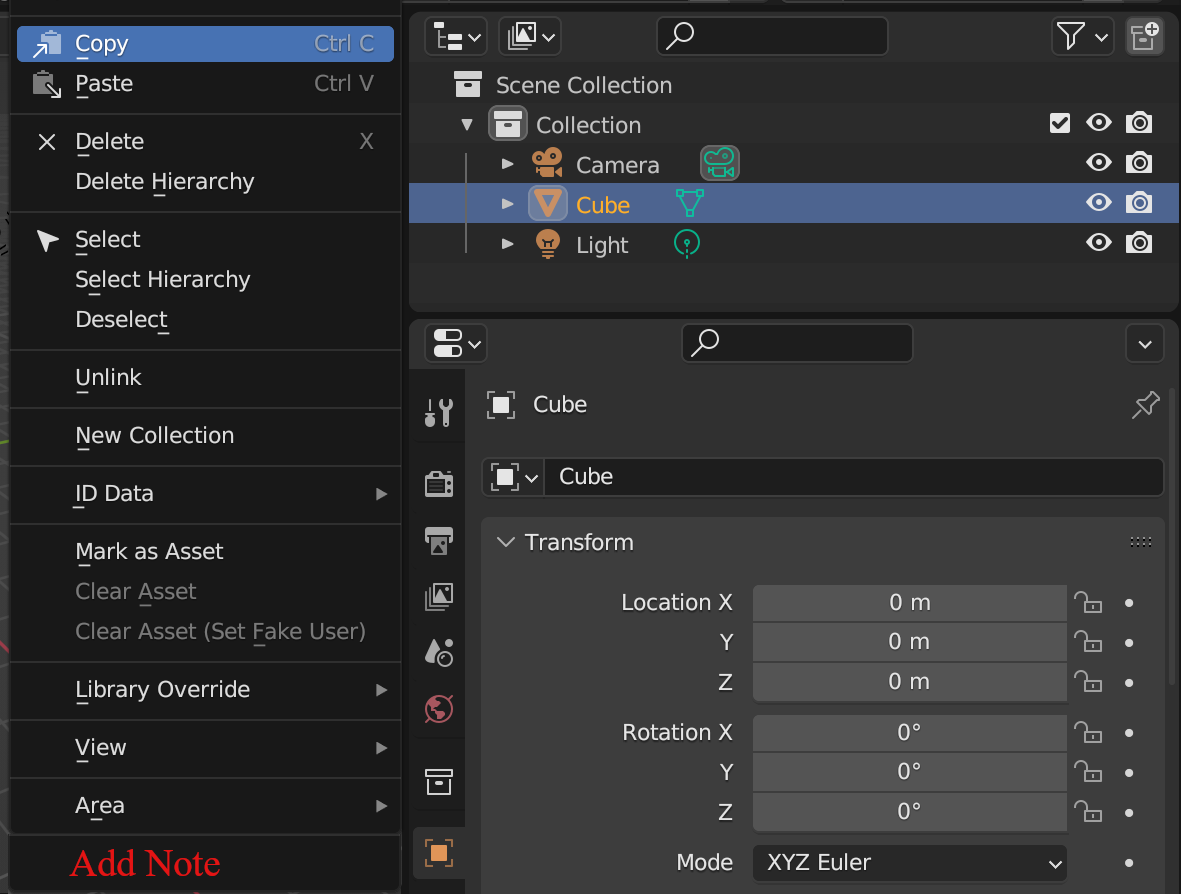Viewport: 1181px width, 894px height.
Task: Choose New Collection menu entry
Action: (x=205, y=435)
